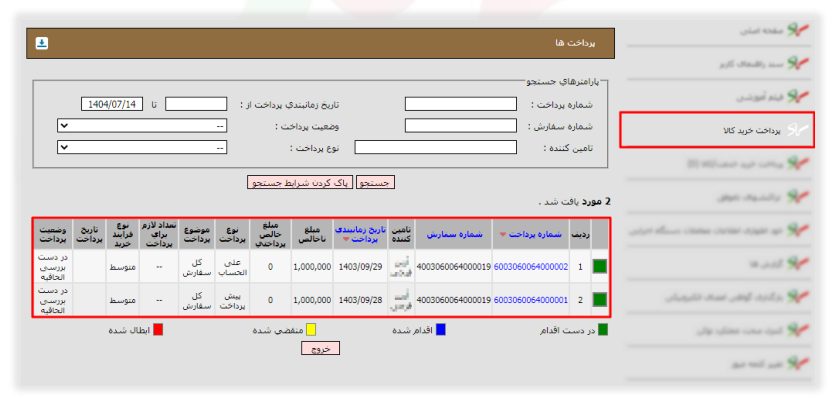
Task: Click the خروج exit button
Action: (321, 349)
